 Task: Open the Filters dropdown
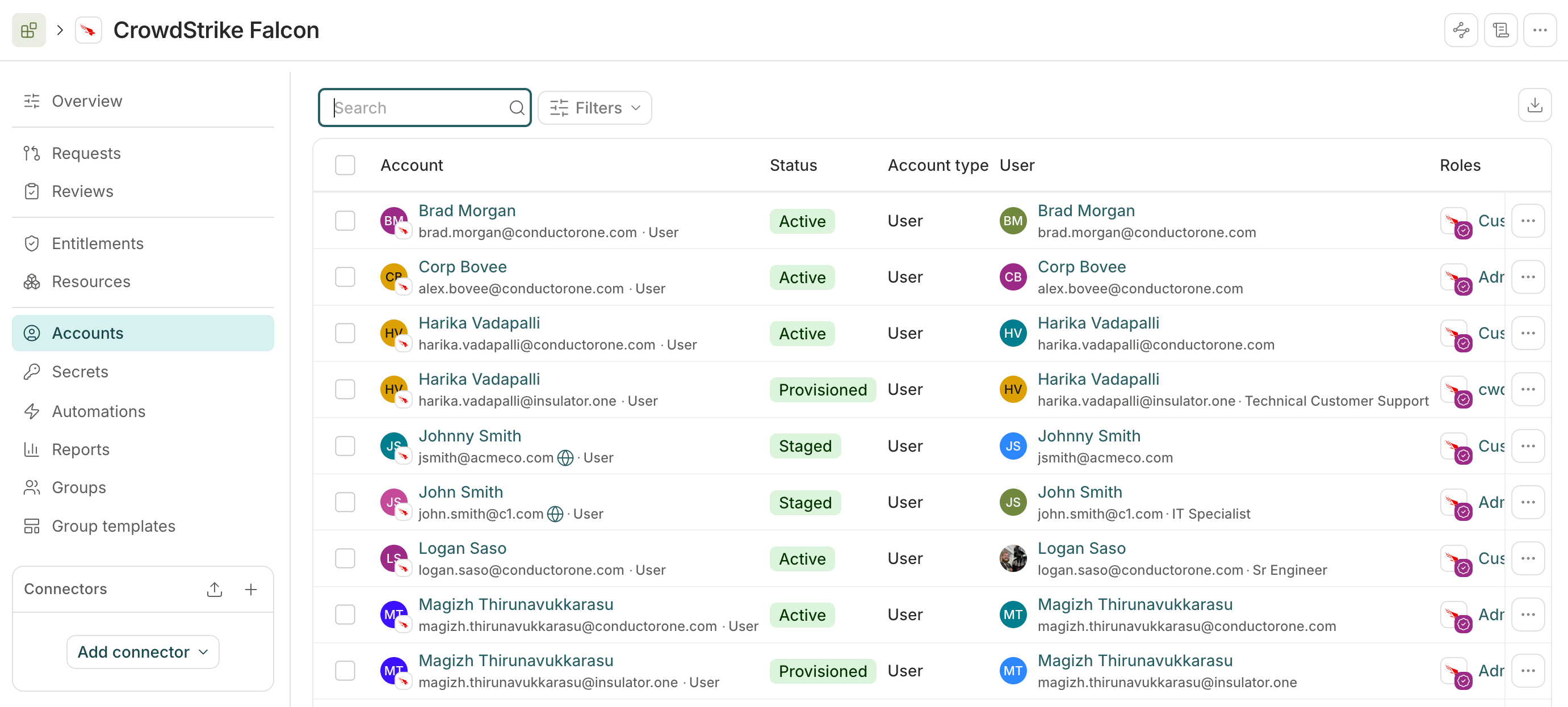tap(595, 108)
